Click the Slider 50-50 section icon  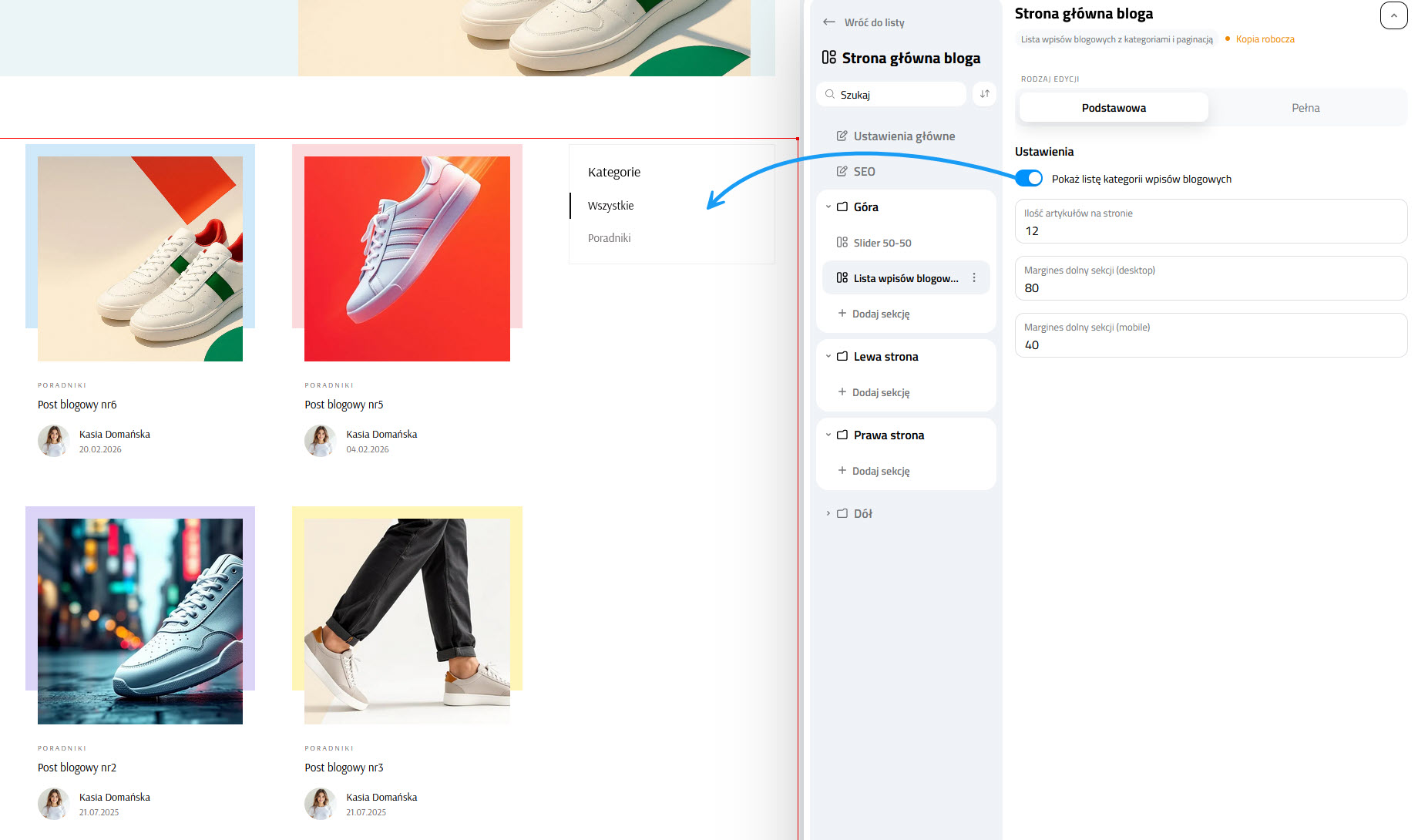(841, 242)
